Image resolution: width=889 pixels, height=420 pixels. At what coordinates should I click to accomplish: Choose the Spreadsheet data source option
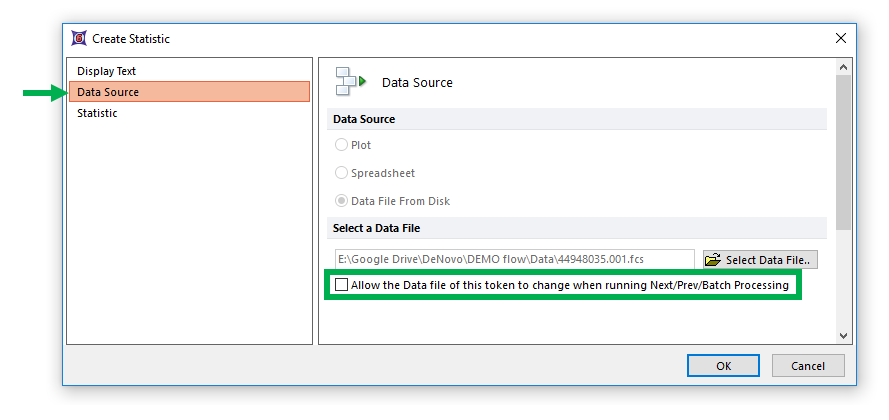tap(342, 173)
